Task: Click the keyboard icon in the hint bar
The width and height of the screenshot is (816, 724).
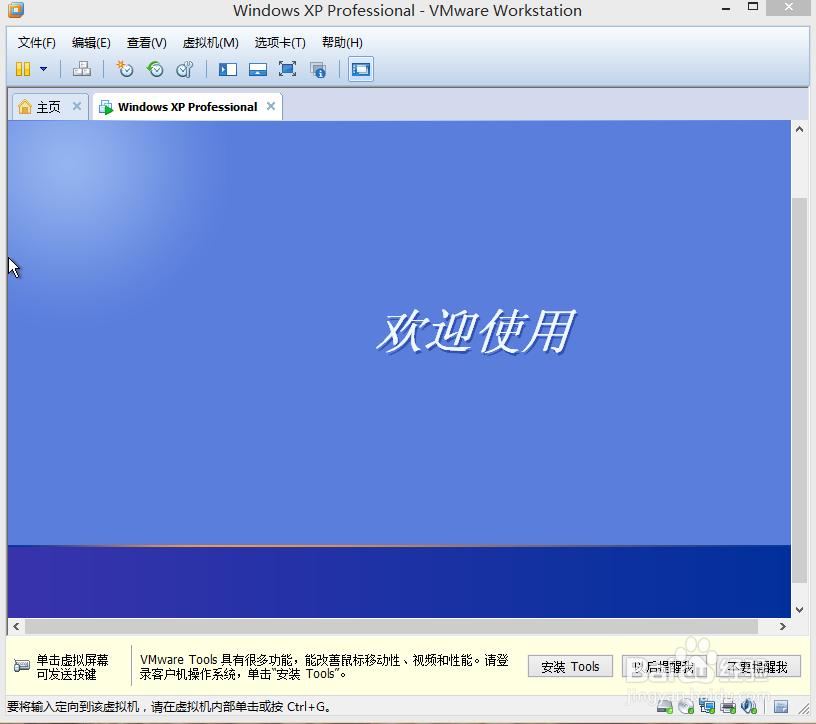Action: (x=21, y=666)
